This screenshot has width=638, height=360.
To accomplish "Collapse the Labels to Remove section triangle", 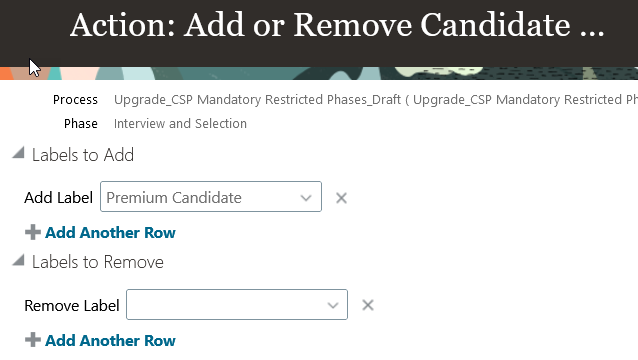I will tap(18, 260).
